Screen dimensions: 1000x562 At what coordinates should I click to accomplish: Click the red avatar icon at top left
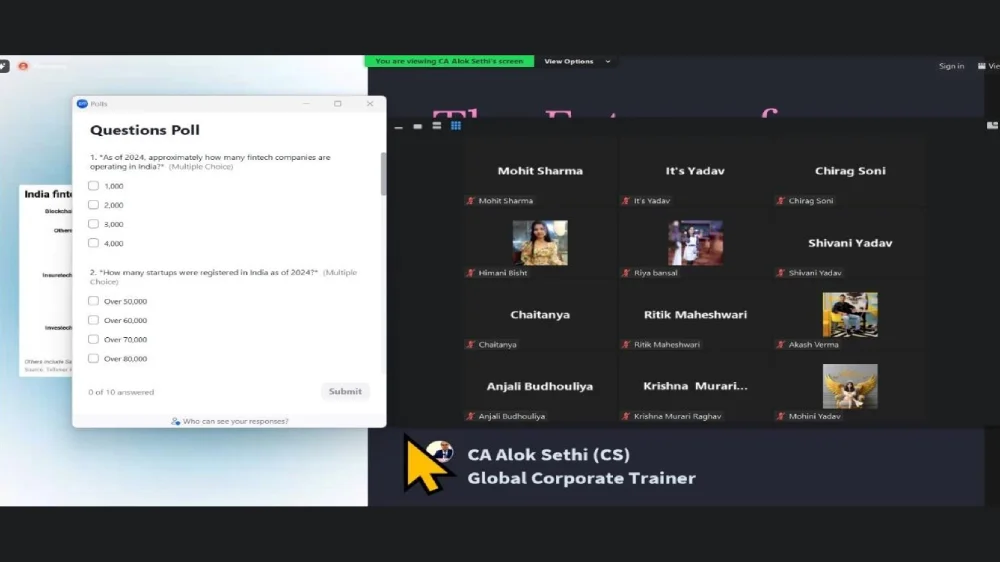[23, 66]
